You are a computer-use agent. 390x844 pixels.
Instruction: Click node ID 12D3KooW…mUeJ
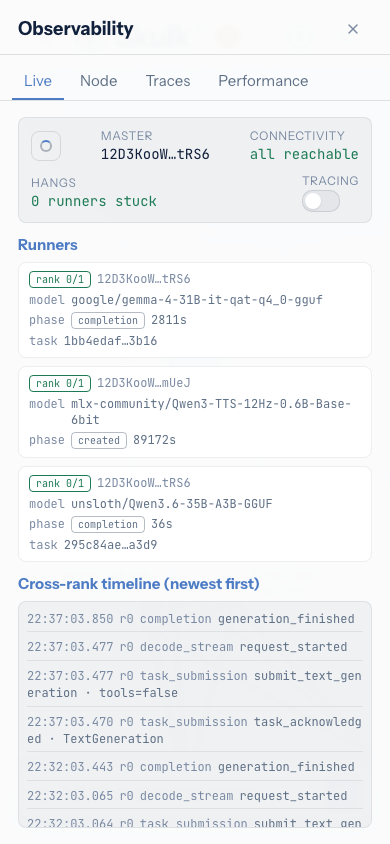144,383
